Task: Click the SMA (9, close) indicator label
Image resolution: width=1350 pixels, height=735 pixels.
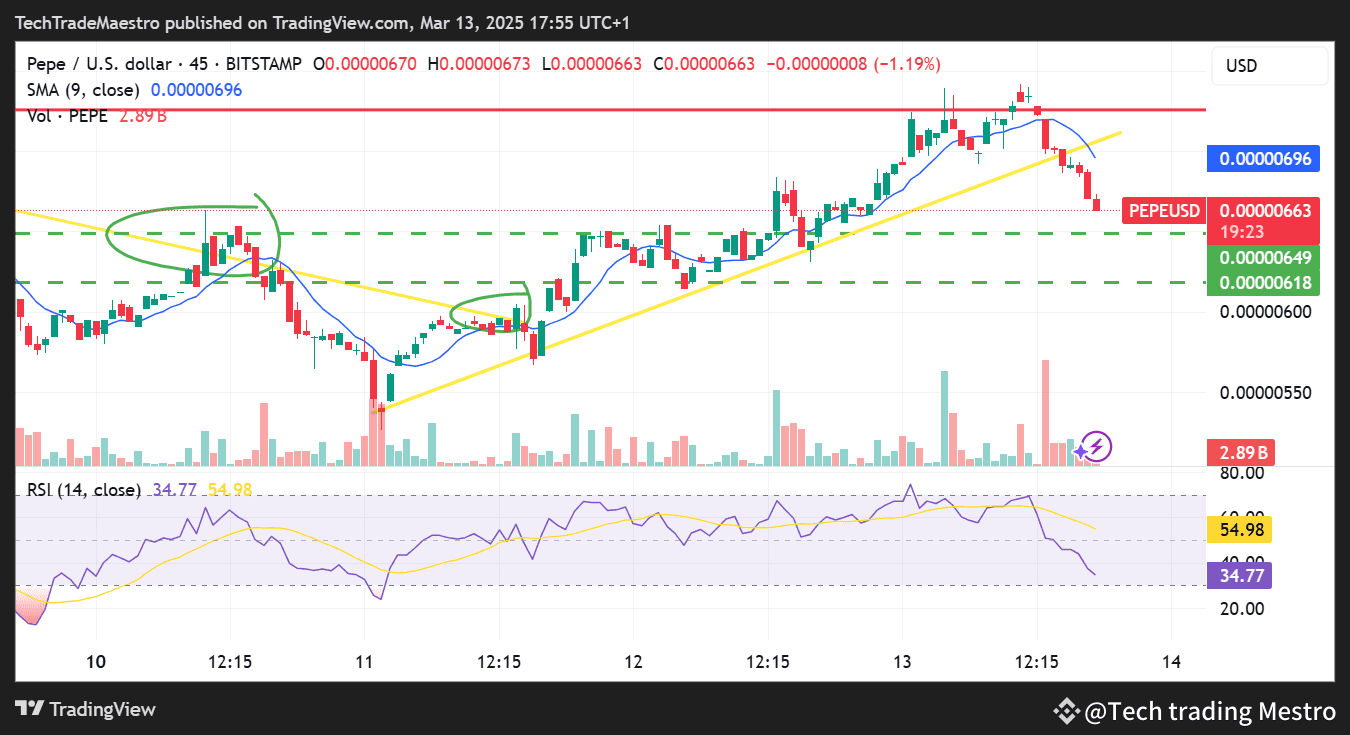Action: point(85,90)
